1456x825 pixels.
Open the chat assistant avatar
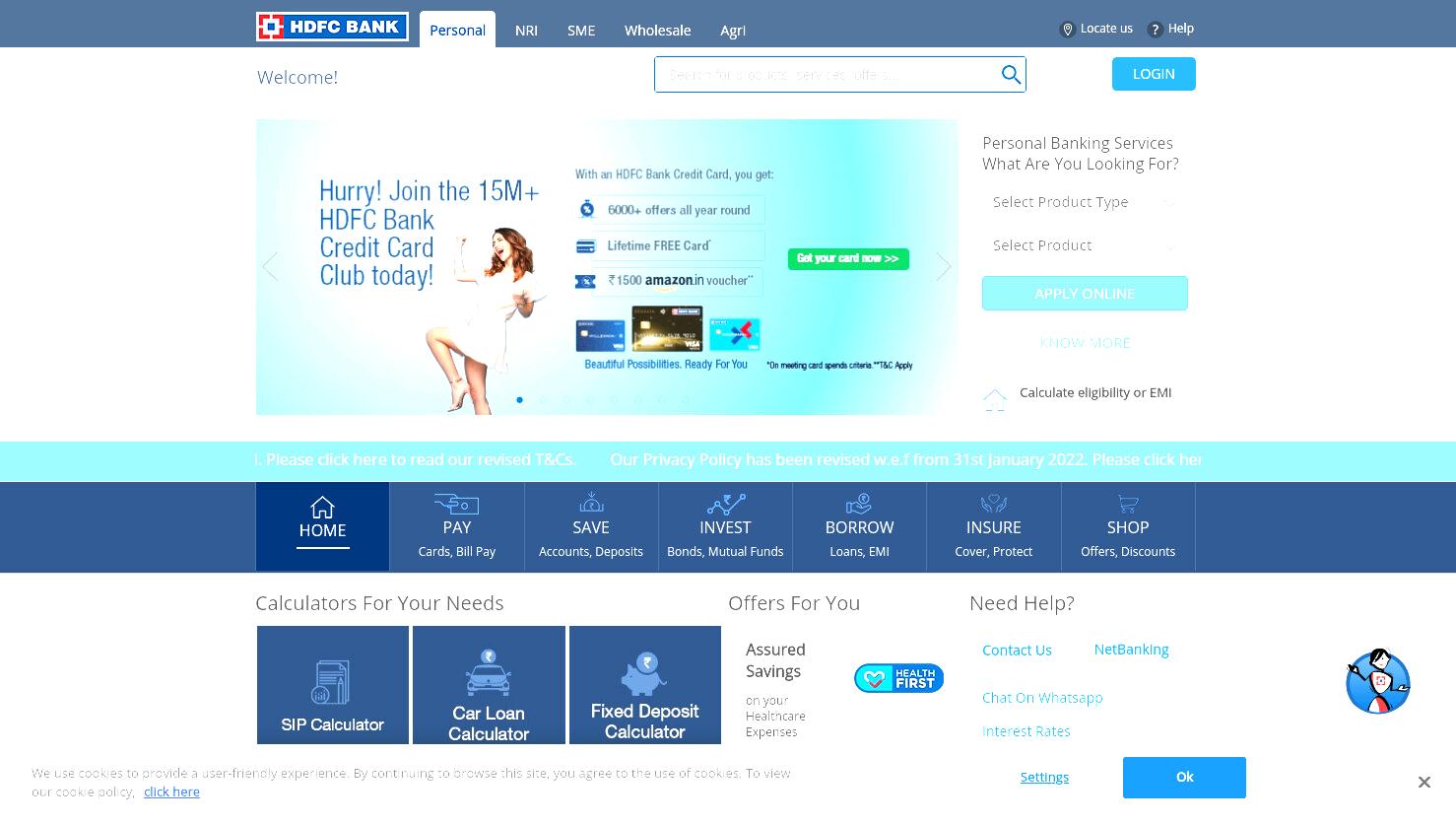click(1378, 681)
